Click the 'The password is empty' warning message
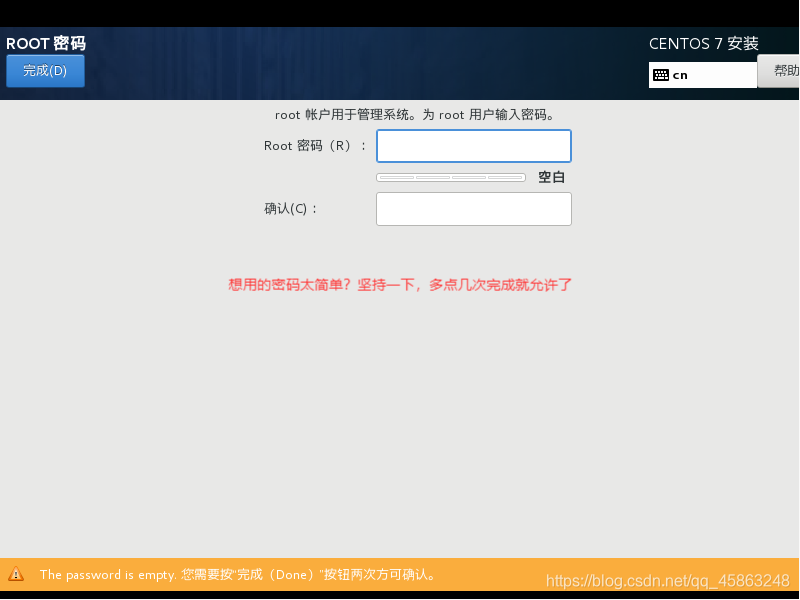The width and height of the screenshot is (800, 600). [x=238, y=574]
